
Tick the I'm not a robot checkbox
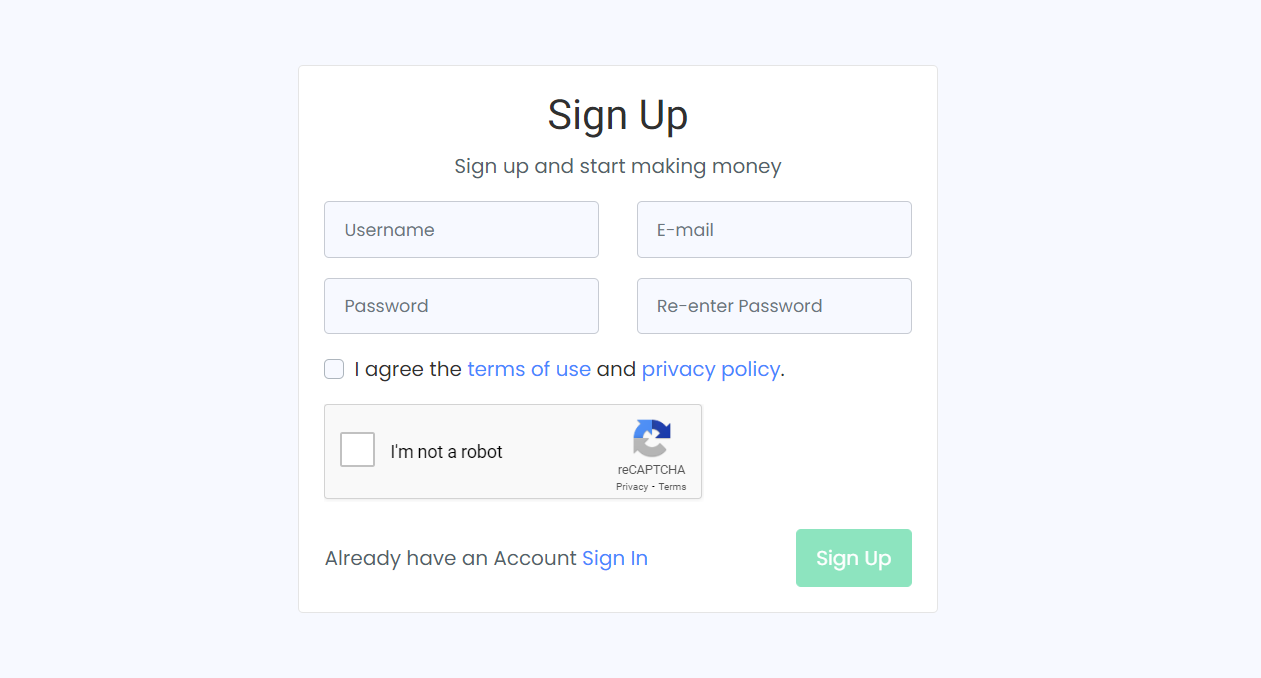pyautogui.click(x=357, y=450)
